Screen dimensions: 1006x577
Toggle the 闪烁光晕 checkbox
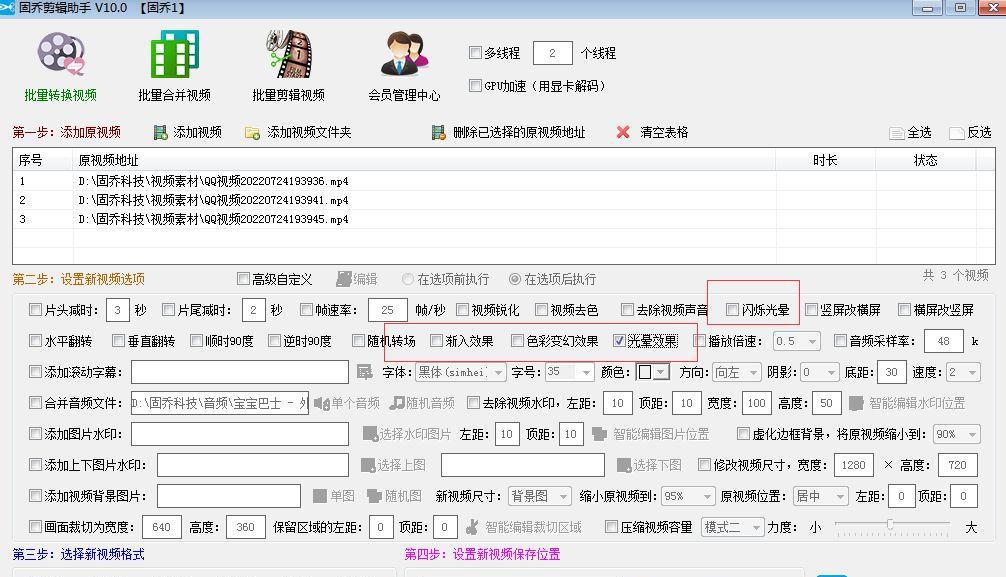point(733,310)
